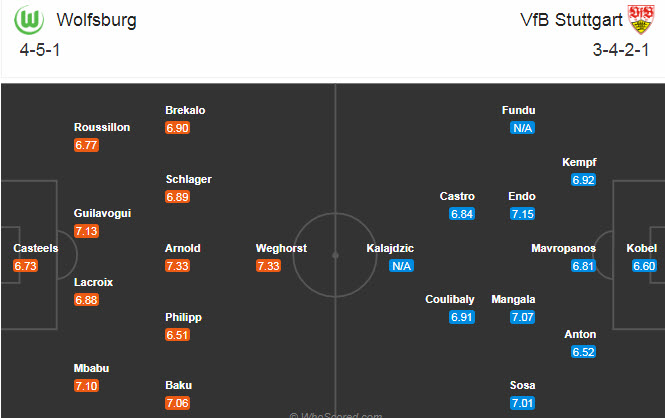Click Casteels' 6.73 goalkeeper rating
This screenshot has width=665, height=418.
point(26,265)
